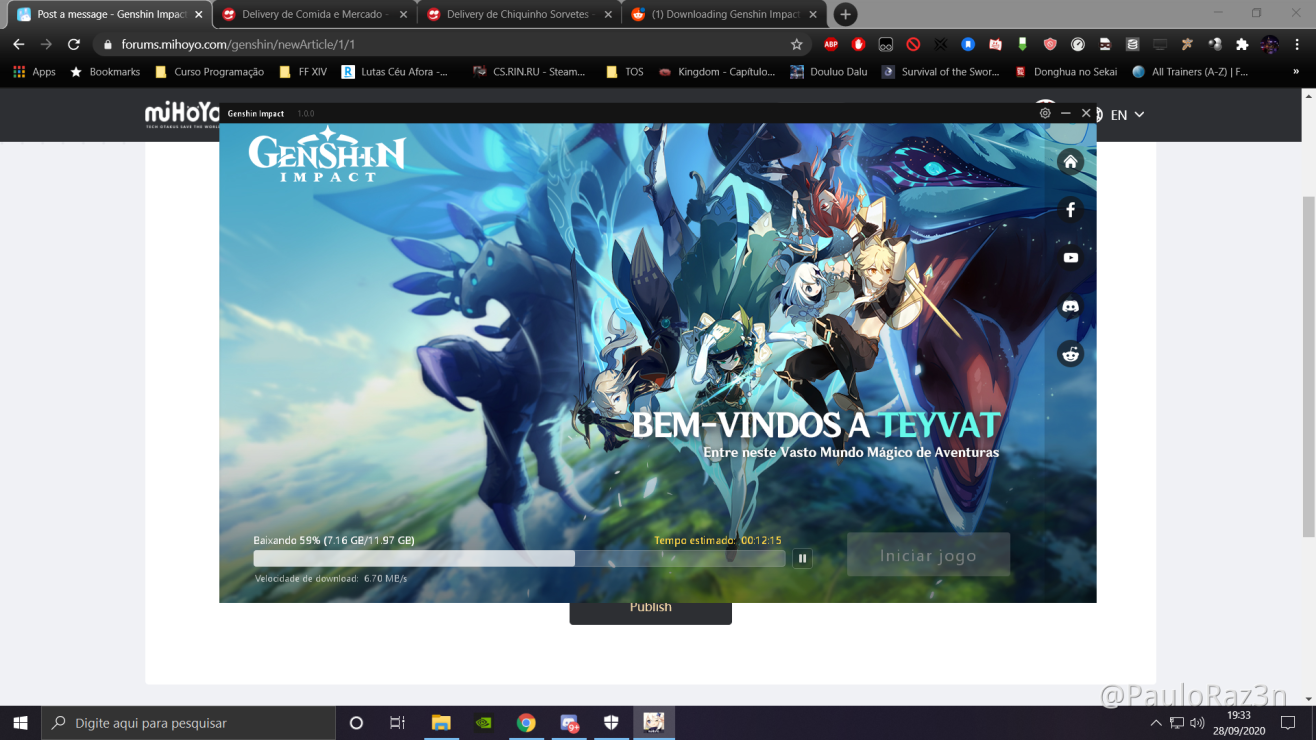Open Genshin Impact launcher taskbar icon
1316x740 pixels.
tap(654, 722)
